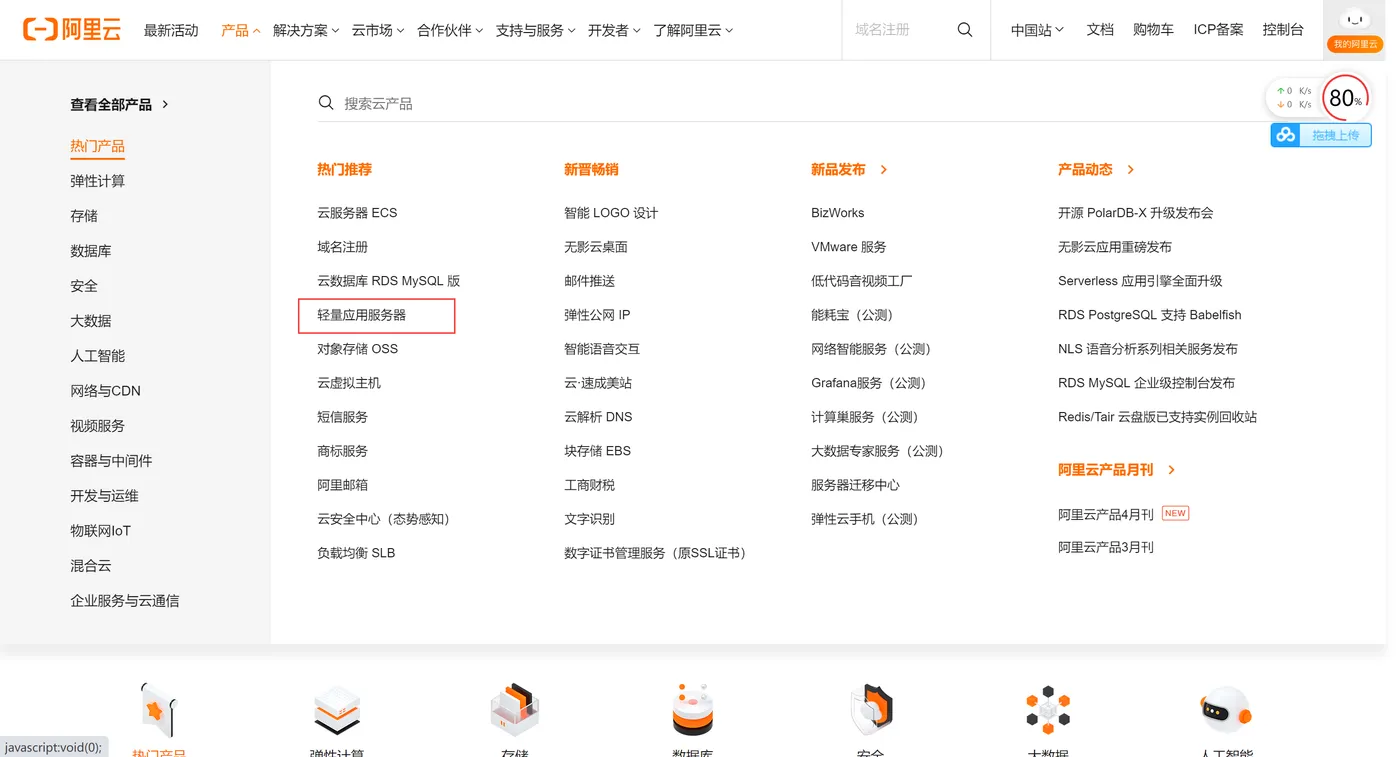
Task: Open the 阿里云产品3月刊 link
Action: [x=1106, y=547]
